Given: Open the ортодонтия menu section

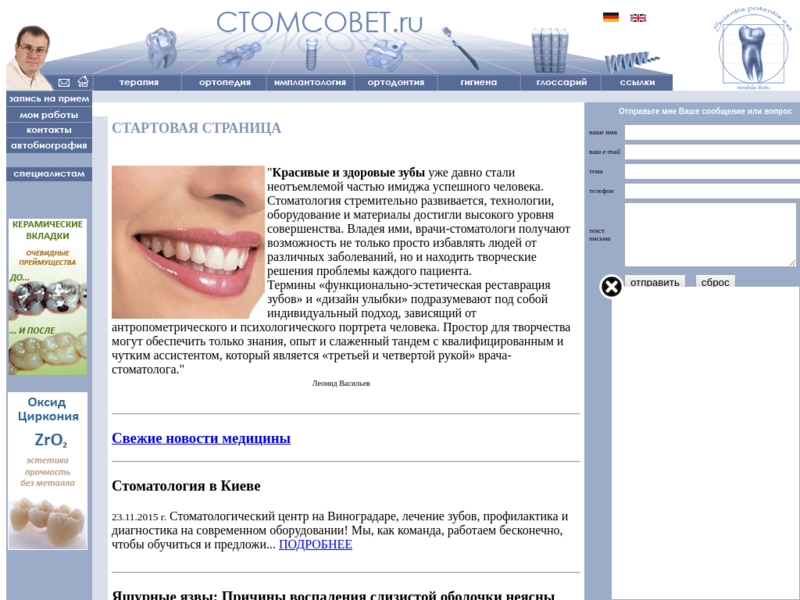Looking at the screenshot, I should pyautogui.click(x=396, y=82).
